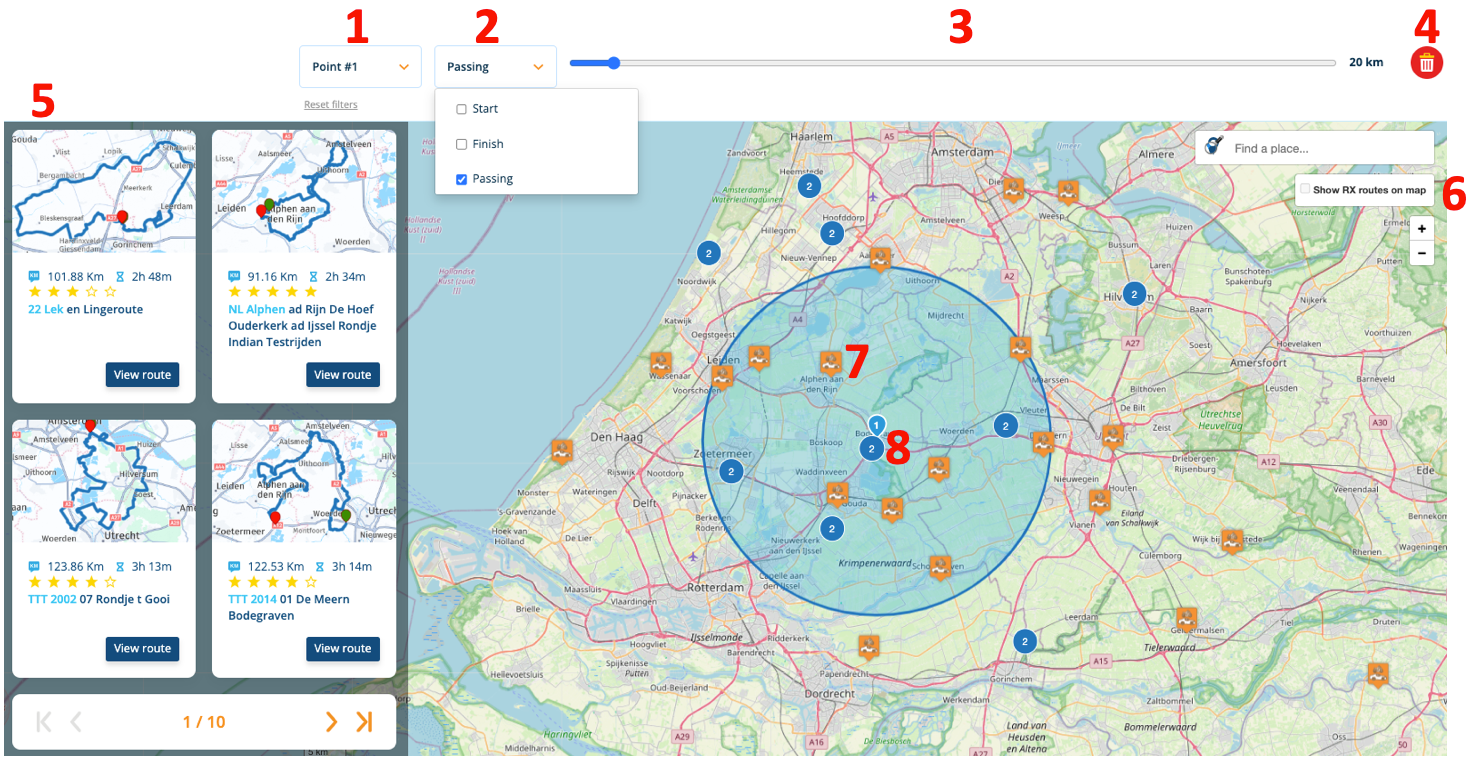The width and height of the screenshot is (1468, 763).
Task: Click the 2h 34m duration text
Action: click(345, 277)
